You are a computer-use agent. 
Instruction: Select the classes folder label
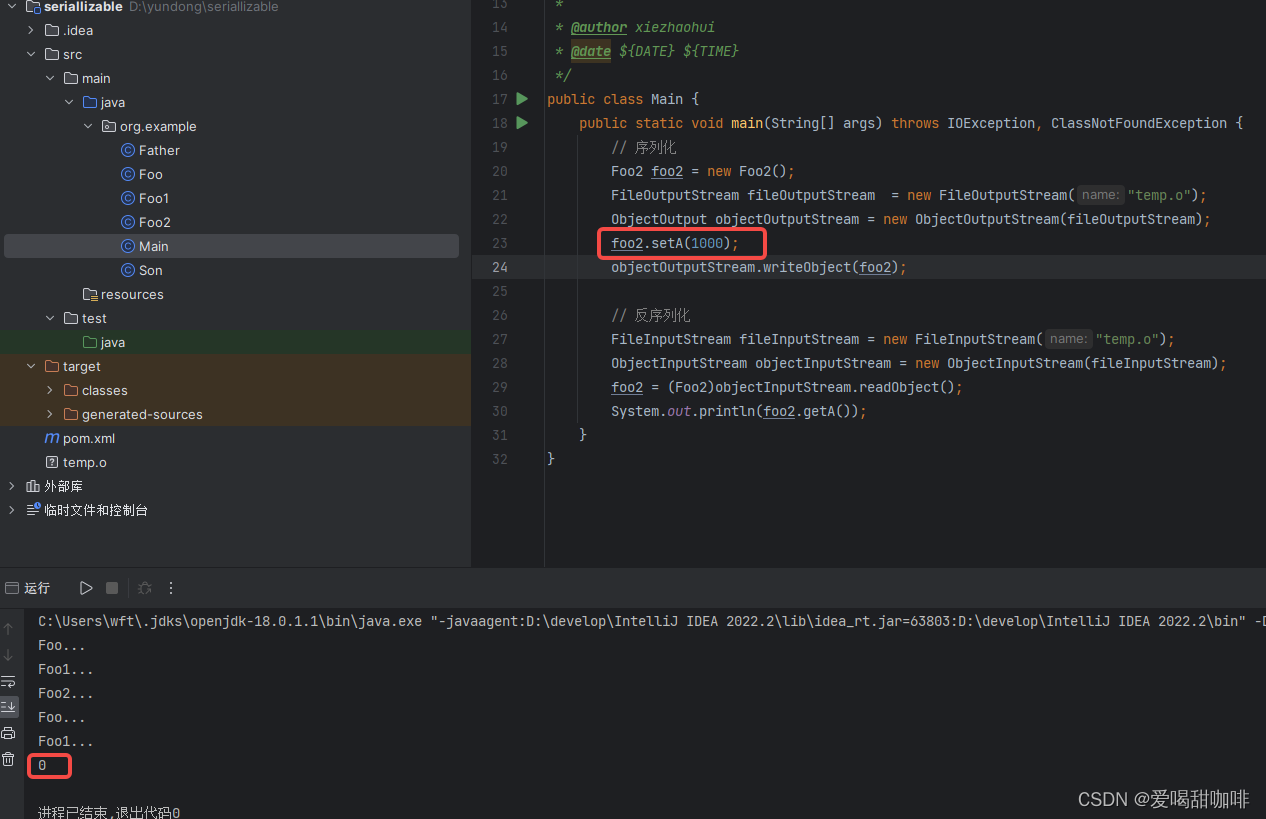(105, 390)
